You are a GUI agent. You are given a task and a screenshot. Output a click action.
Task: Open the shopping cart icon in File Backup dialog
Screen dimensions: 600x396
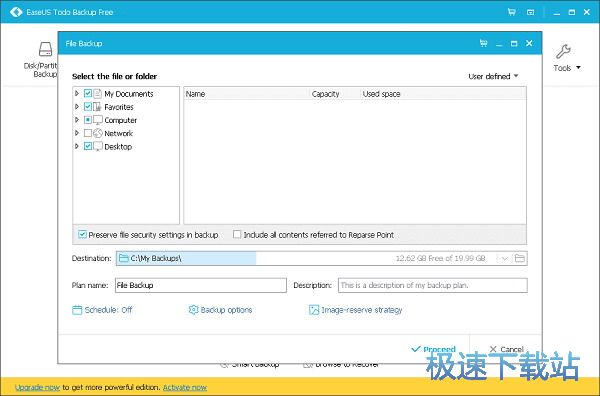click(x=484, y=43)
